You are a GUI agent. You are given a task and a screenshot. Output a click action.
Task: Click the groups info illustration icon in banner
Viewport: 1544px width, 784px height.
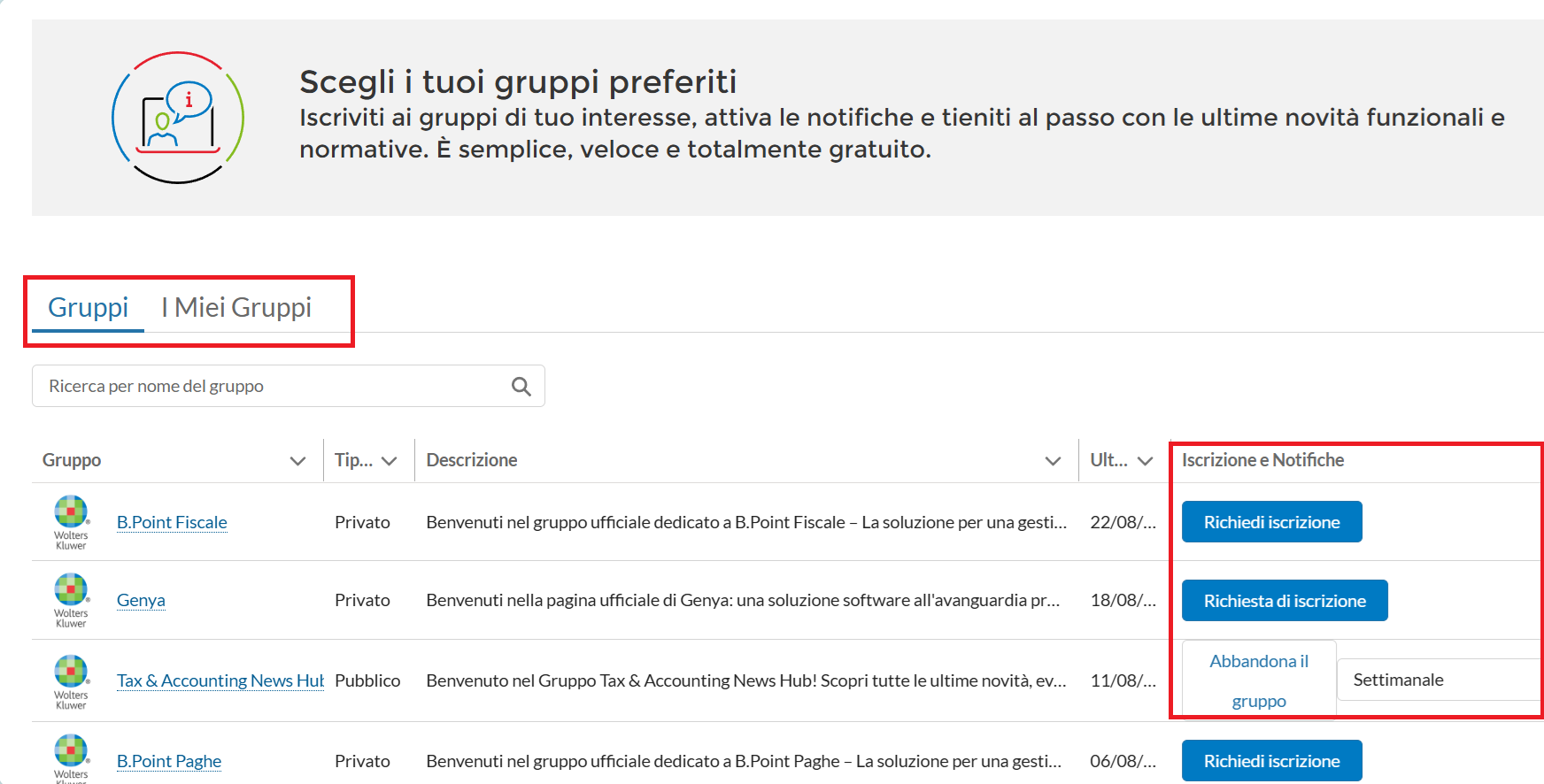tap(178, 118)
